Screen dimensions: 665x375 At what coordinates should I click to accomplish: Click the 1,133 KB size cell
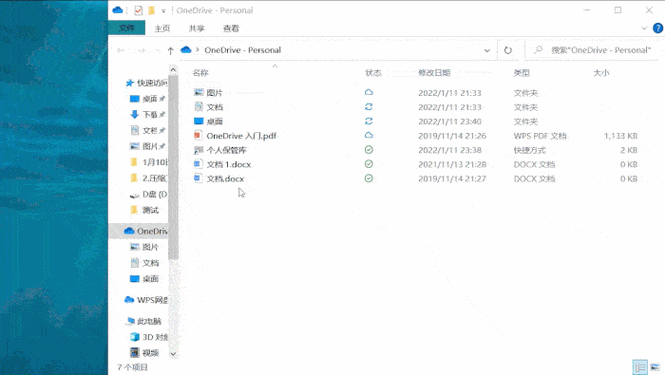[x=620, y=136]
